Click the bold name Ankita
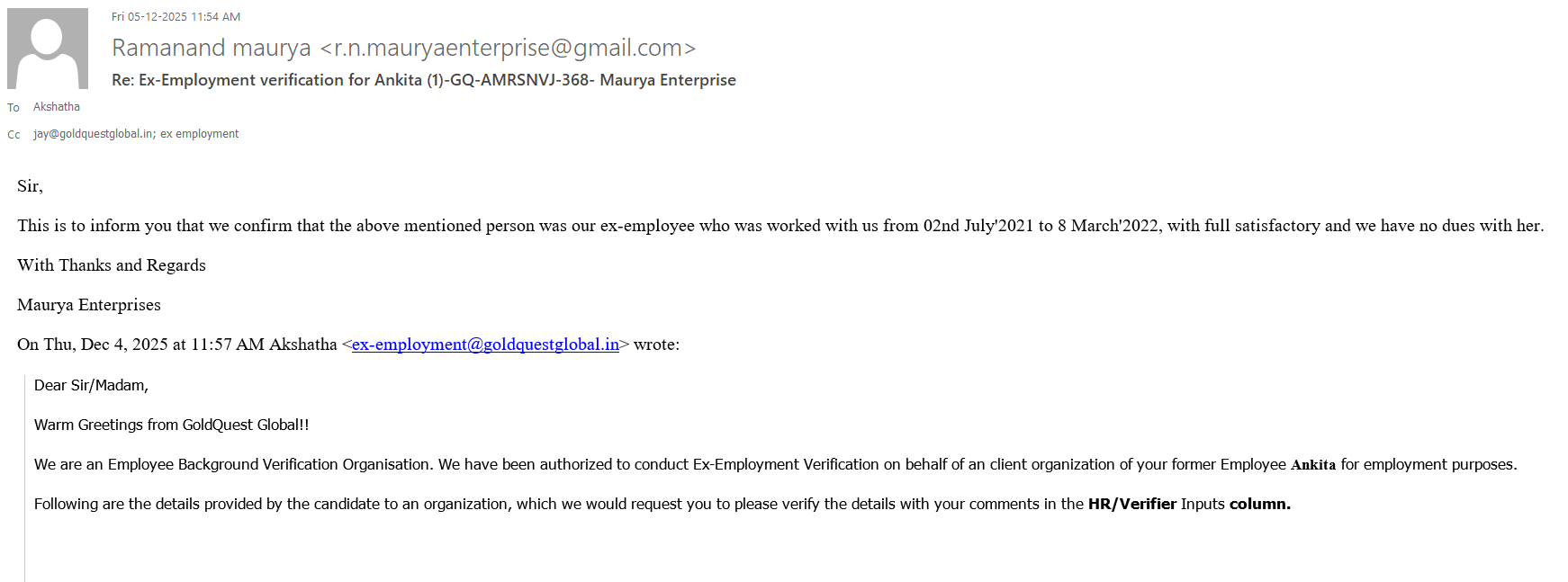The image size is (1568, 582). 1313,465
